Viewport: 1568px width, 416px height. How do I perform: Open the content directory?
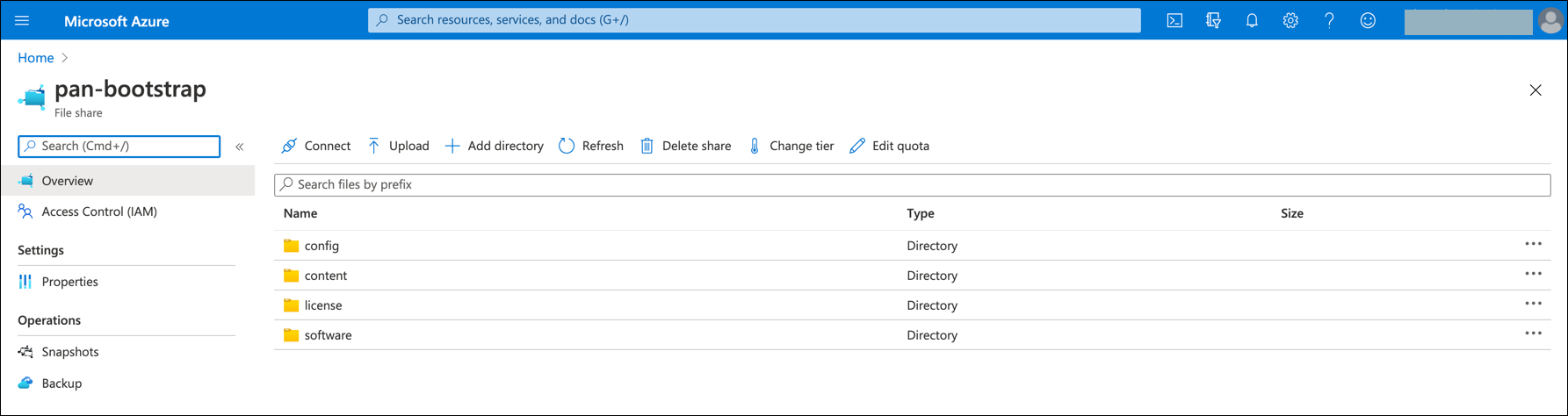click(325, 276)
